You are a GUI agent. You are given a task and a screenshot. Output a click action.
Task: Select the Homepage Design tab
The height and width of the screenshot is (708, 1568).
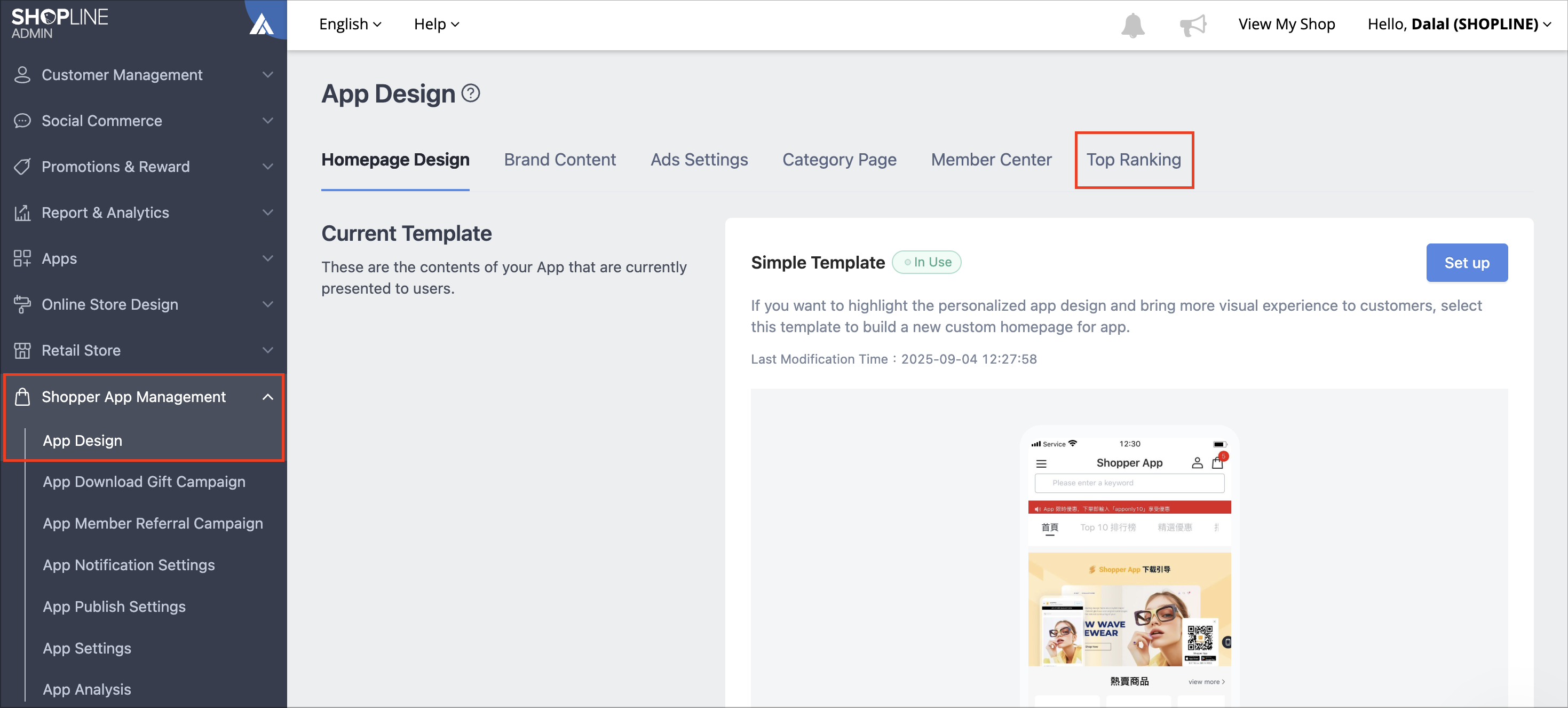(395, 160)
